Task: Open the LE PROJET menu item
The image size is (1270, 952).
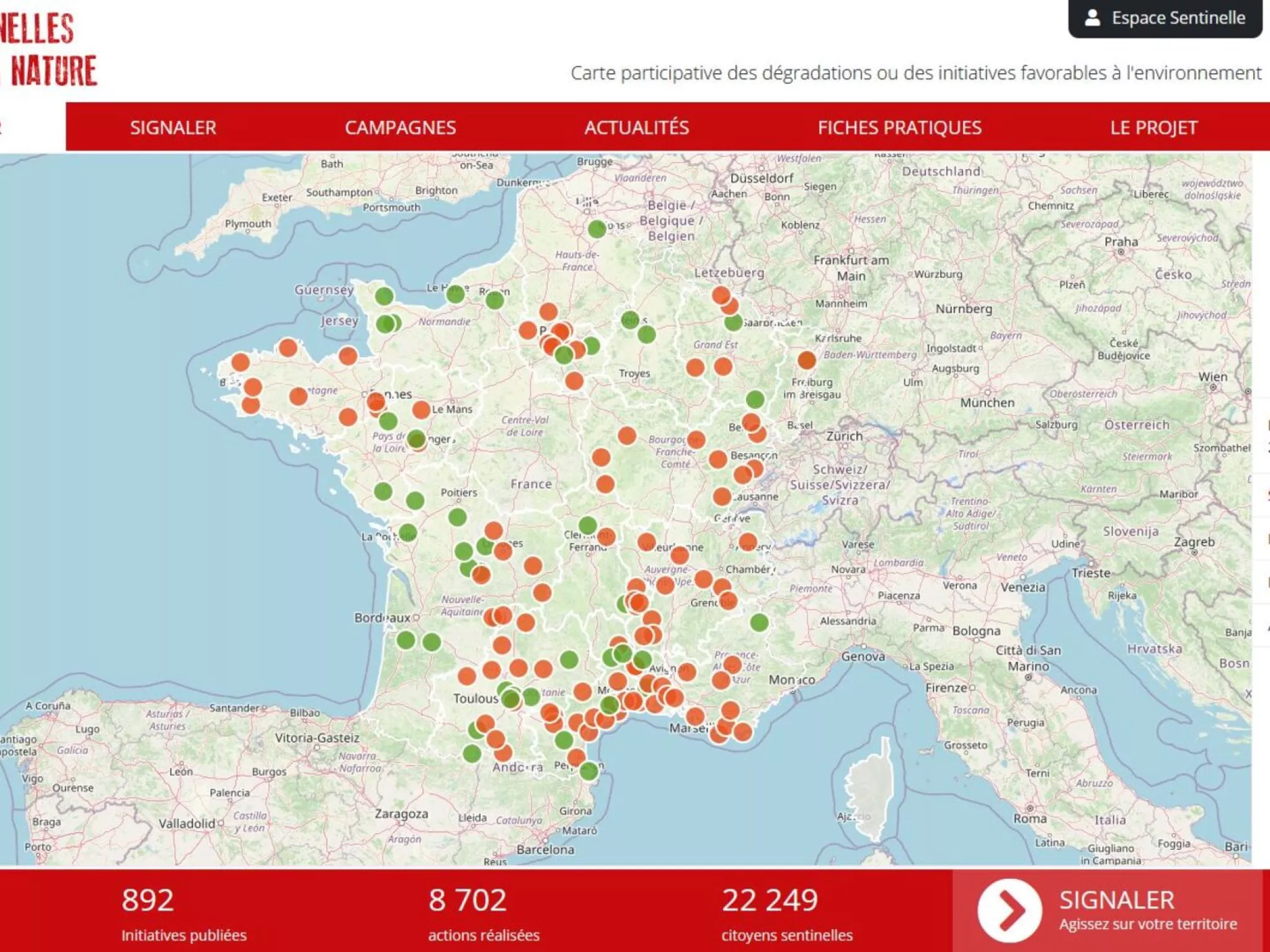Action: coord(1153,127)
